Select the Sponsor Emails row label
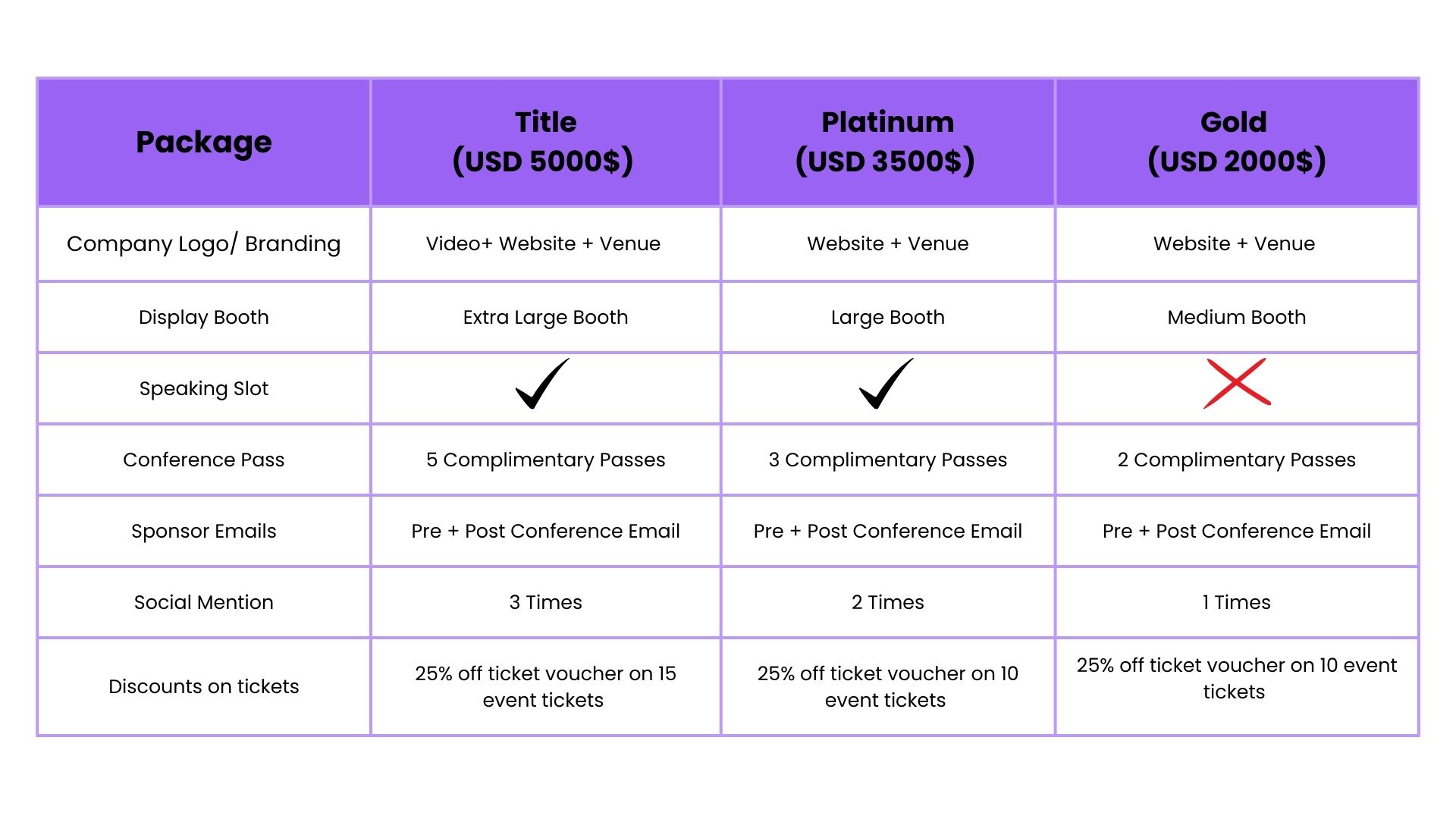 tap(203, 531)
